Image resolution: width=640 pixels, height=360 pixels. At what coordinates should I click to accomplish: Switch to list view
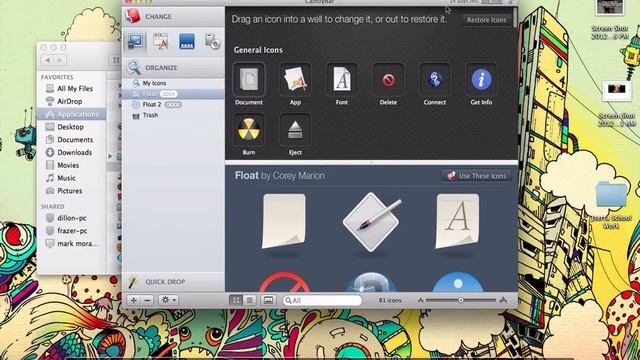click(250, 300)
